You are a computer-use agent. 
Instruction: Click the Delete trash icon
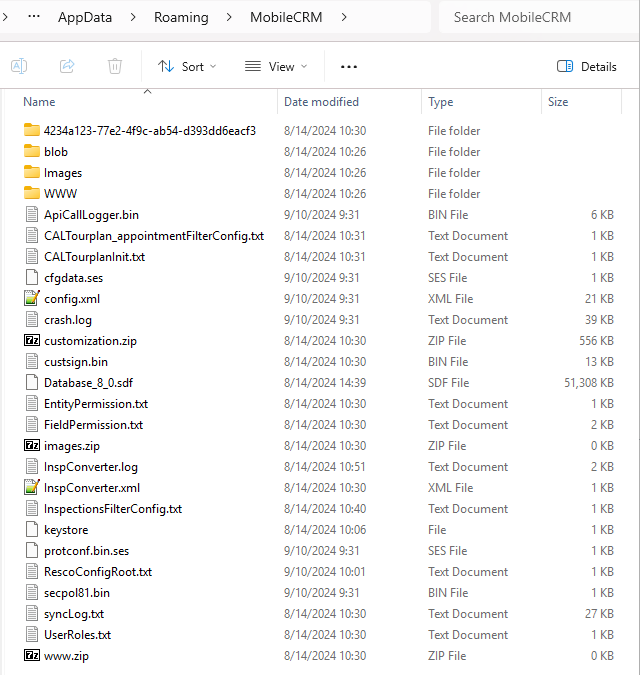[x=115, y=66]
